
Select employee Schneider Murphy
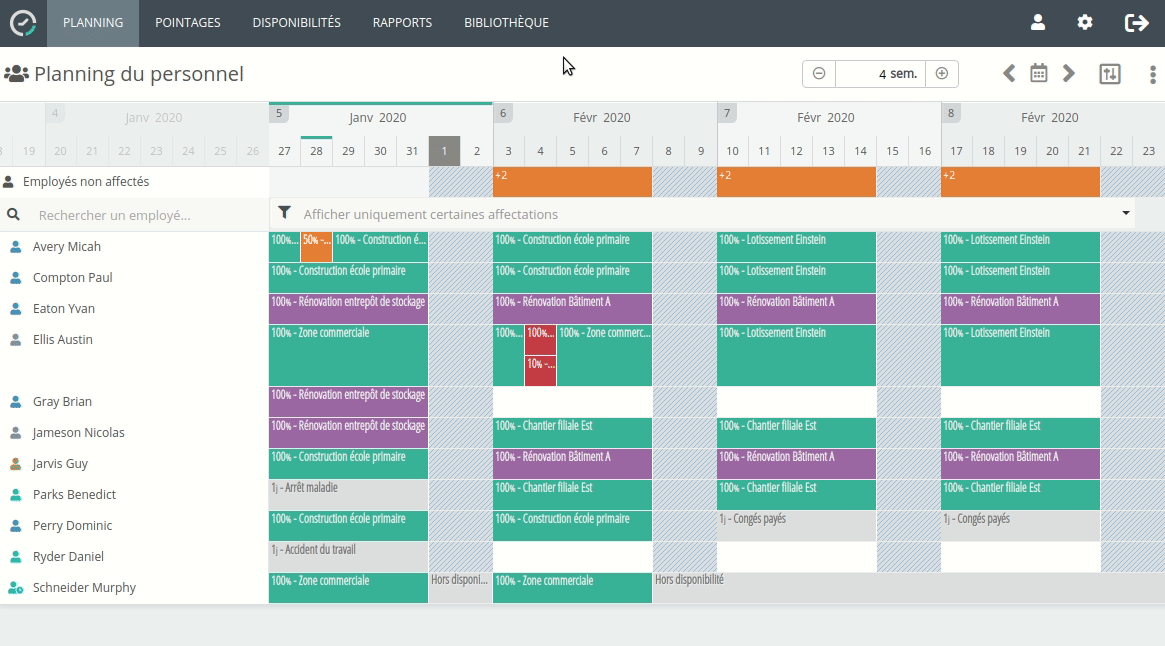point(84,588)
